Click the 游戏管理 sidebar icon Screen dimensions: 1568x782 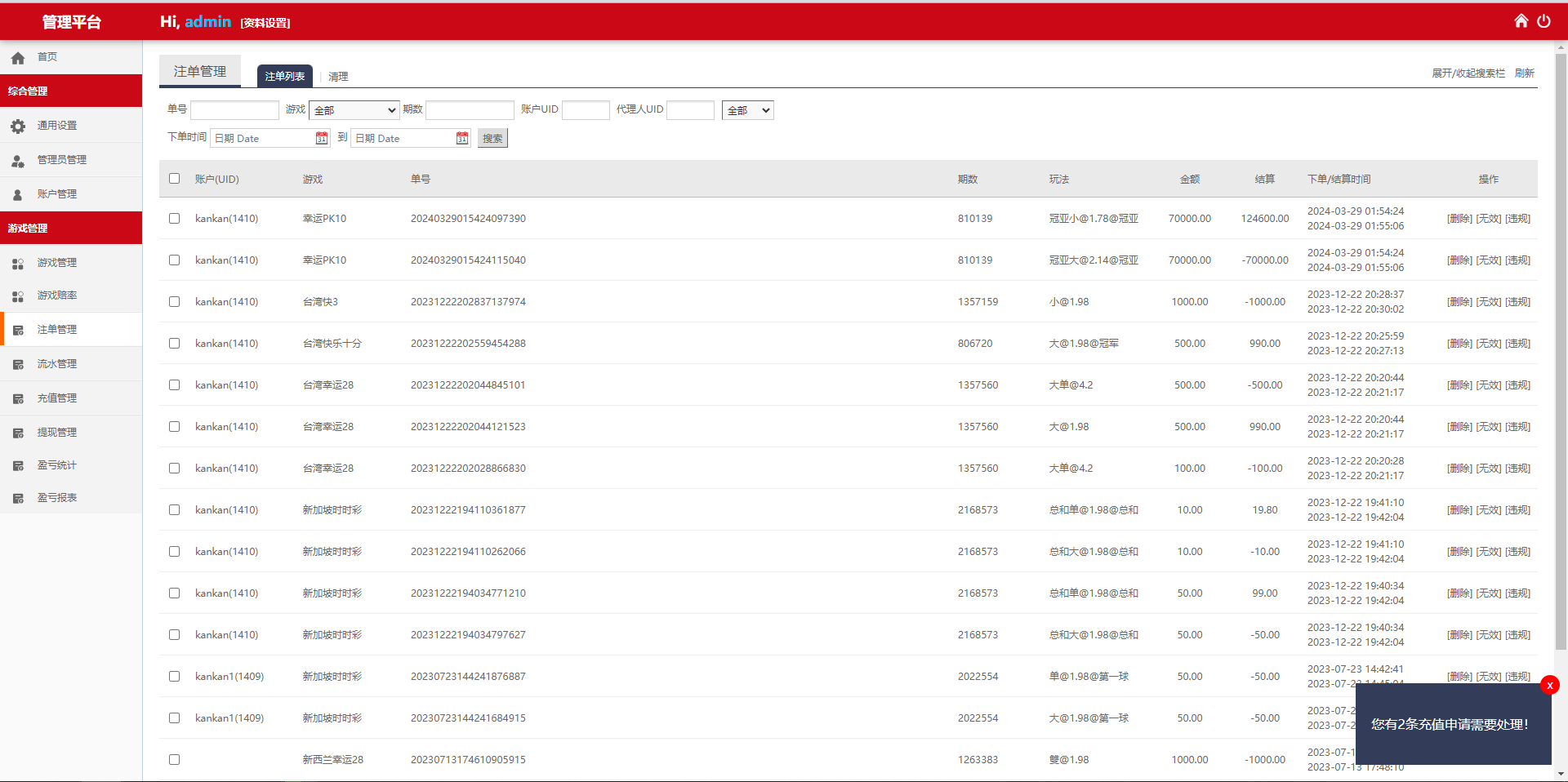(18, 264)
